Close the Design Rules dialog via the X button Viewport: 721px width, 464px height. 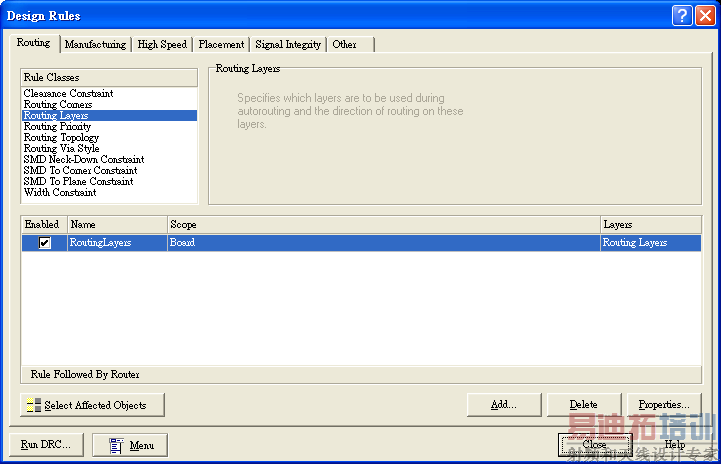pyautogui.click(x=705, y=16)
